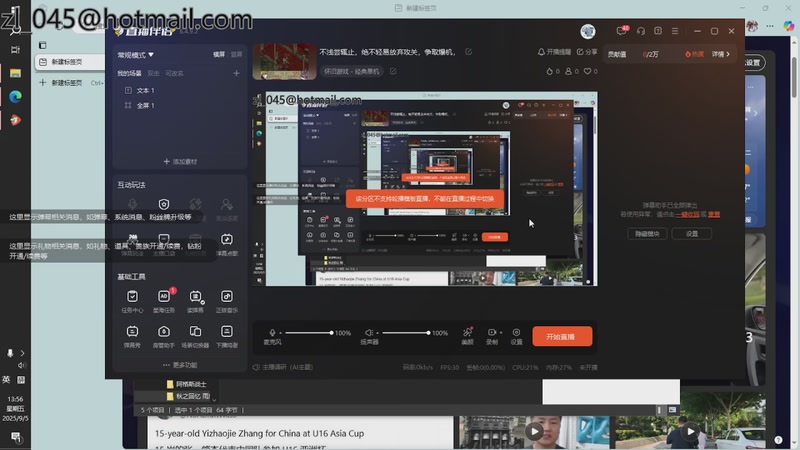Screen dimensions: 800x450
Task: Toggle the taskbar microphone tray icon
Action: [10, 353]
